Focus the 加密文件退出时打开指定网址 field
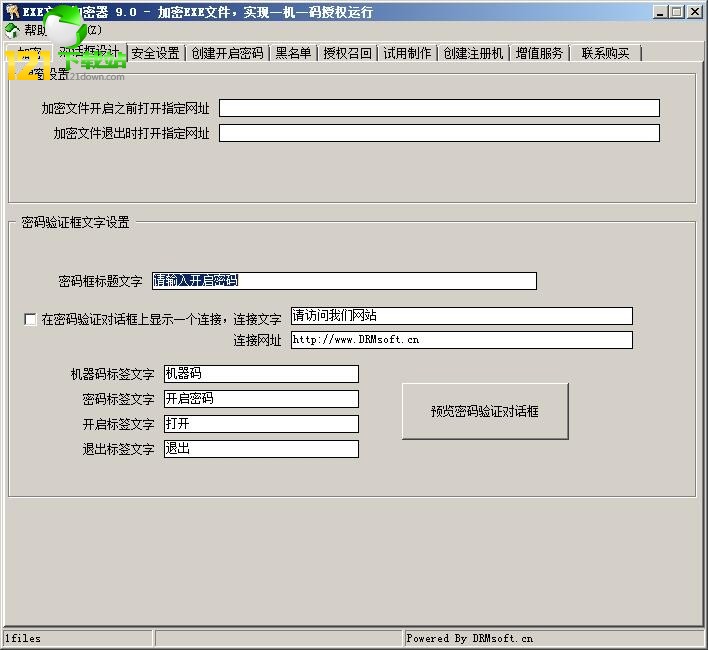708x650 pixels. point(439,133)
